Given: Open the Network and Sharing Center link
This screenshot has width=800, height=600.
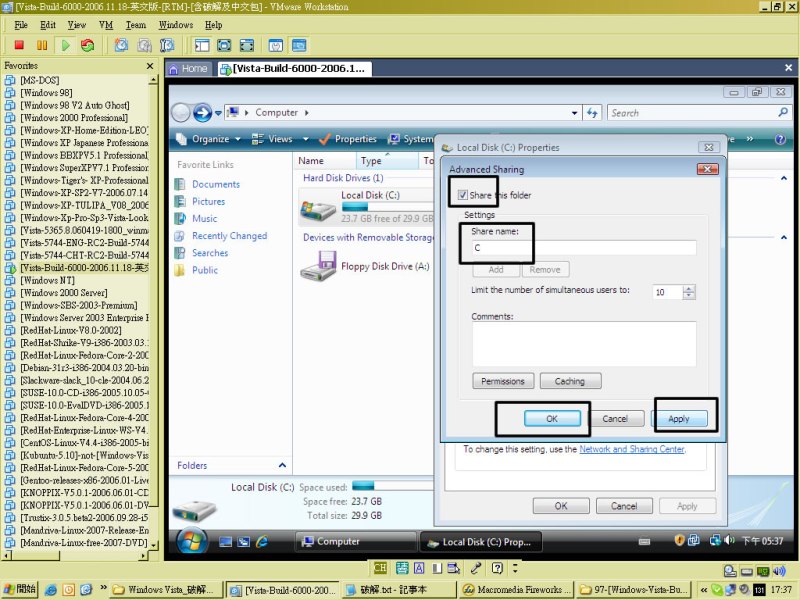Looking at the screenshot, I should pyautogui.click(x=632, y=449).
